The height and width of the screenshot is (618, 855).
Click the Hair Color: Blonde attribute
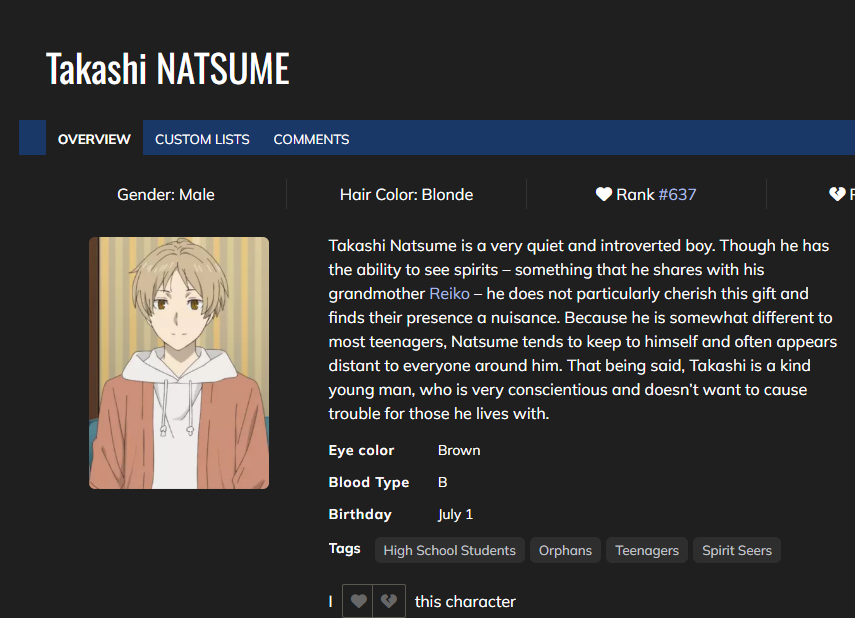tap(406, 194)
